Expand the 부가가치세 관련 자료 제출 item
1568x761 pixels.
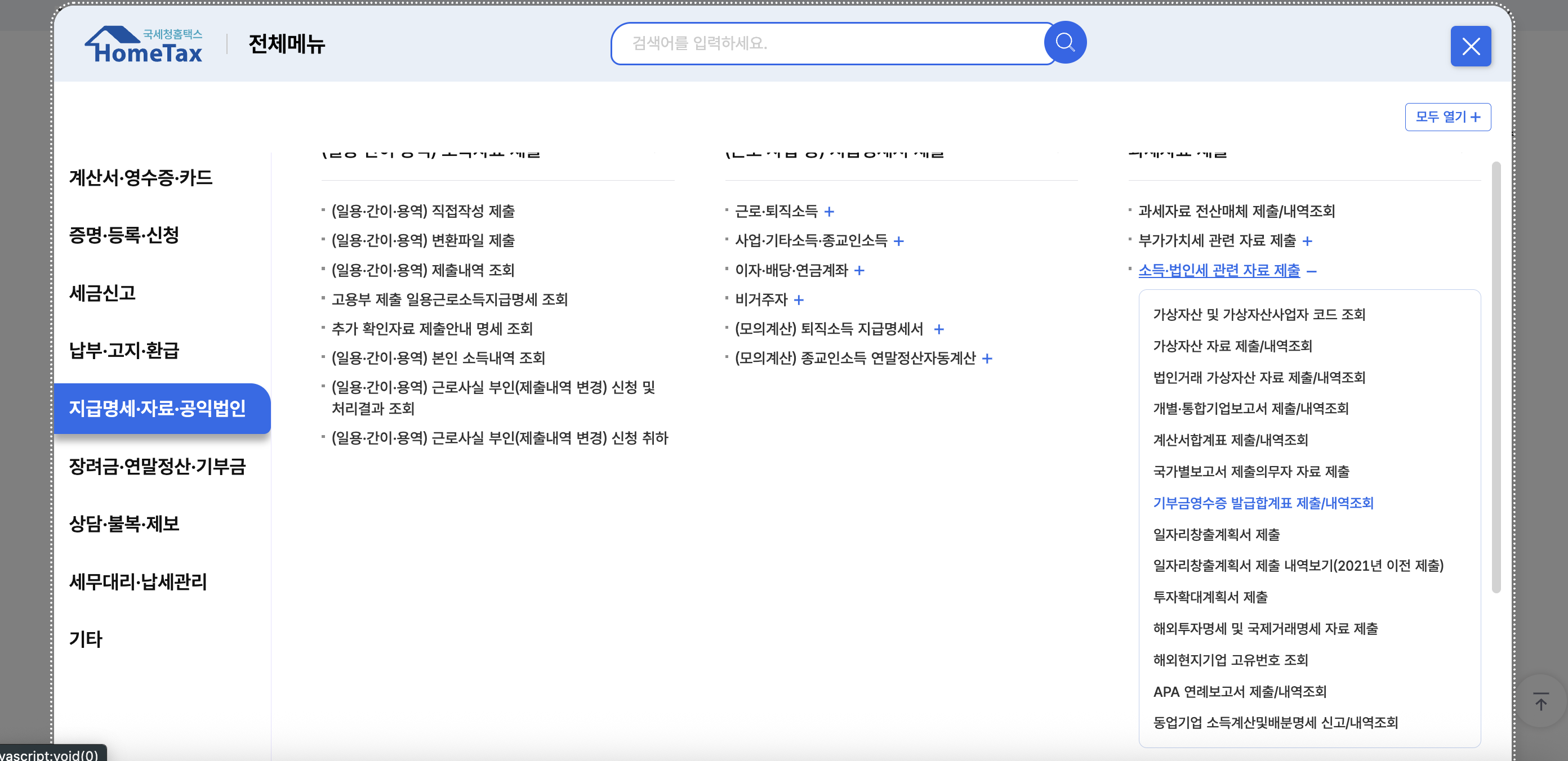[1307, 241]
